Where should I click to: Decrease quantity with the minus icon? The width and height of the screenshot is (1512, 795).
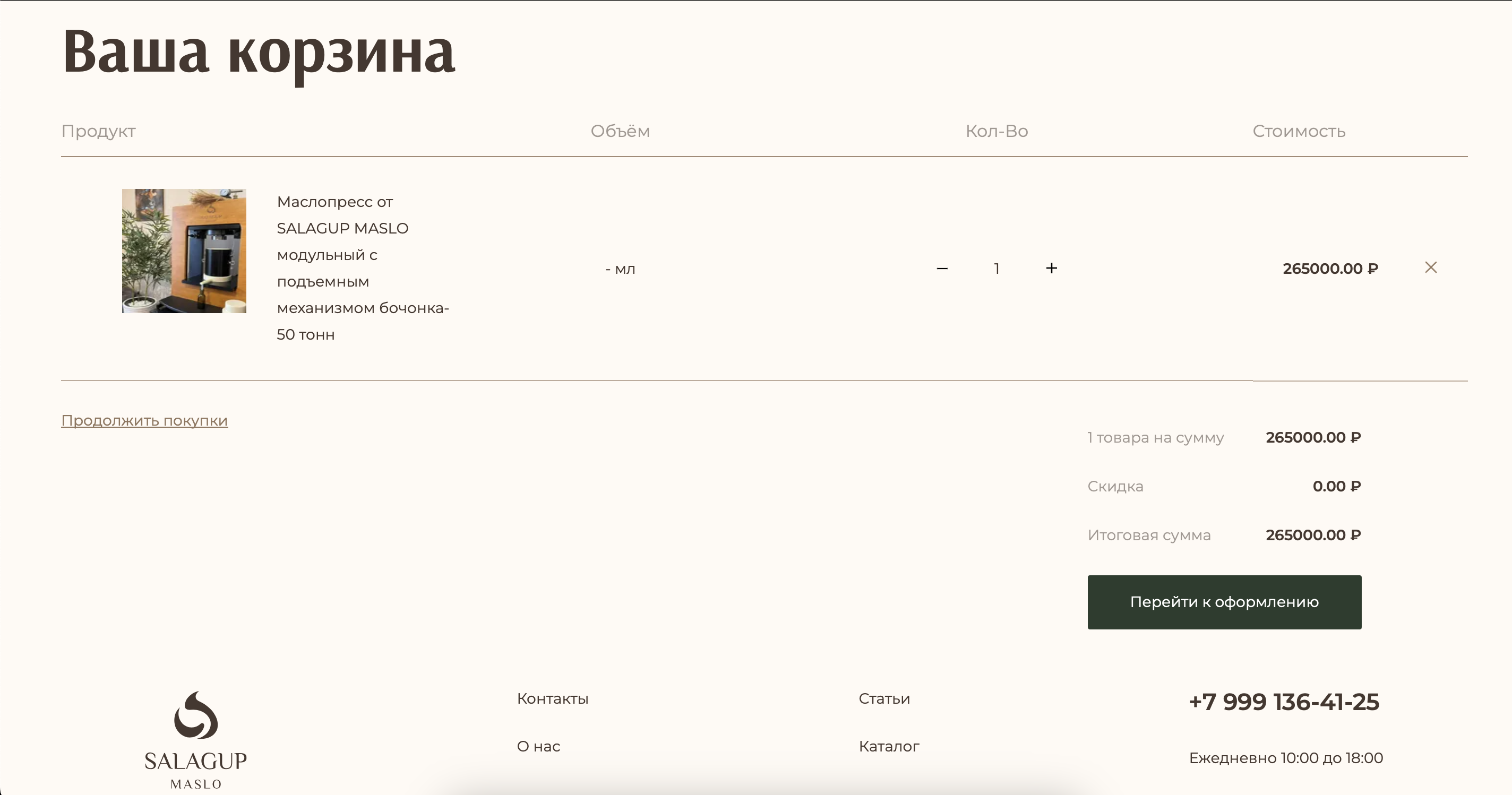(943, 267)
